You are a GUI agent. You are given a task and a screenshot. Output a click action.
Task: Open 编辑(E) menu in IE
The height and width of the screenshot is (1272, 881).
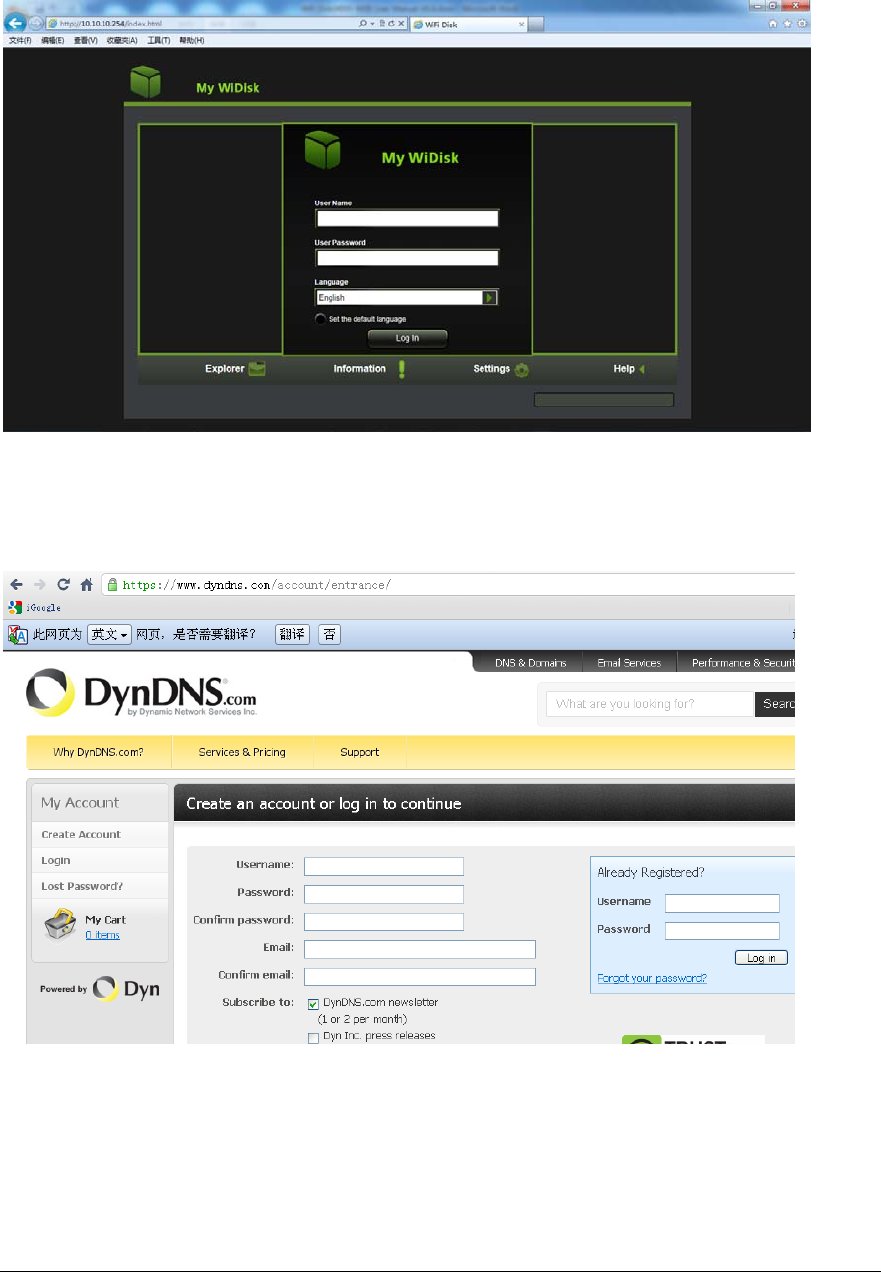click(53, 41)
